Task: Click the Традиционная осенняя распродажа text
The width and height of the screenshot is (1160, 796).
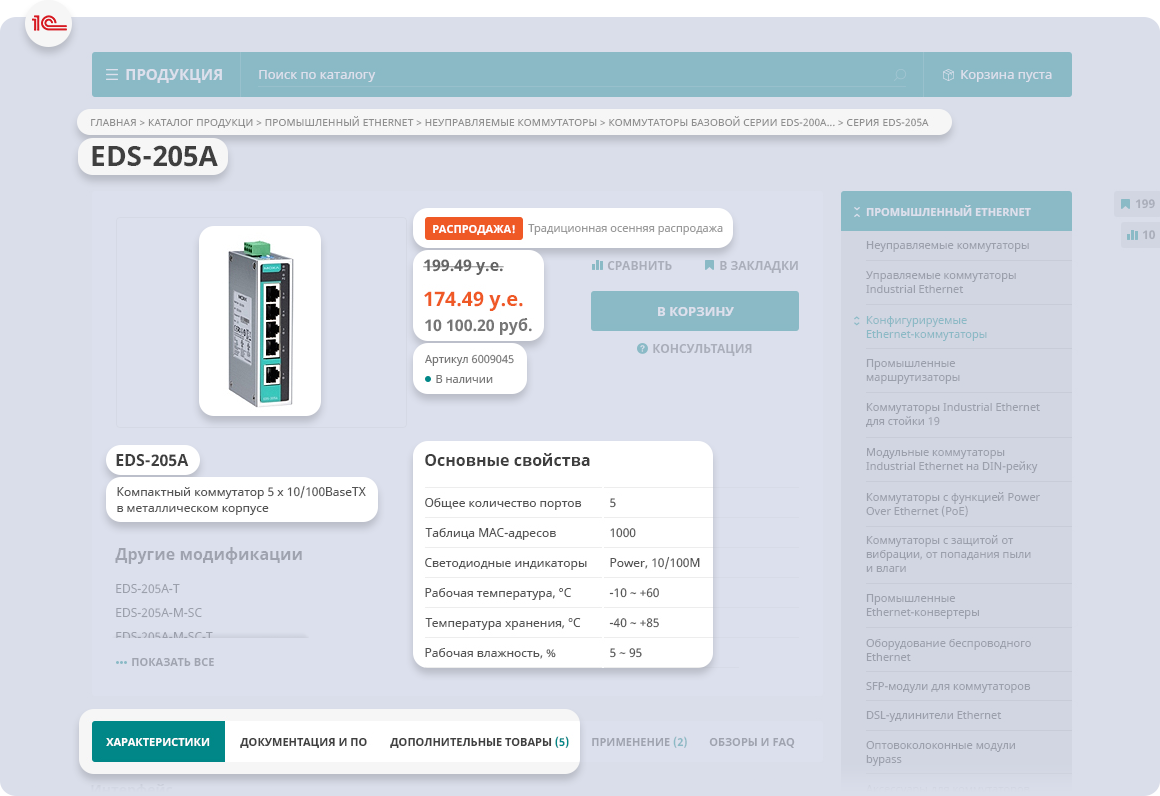Action: pyautogui.click(x=625, y=229)
